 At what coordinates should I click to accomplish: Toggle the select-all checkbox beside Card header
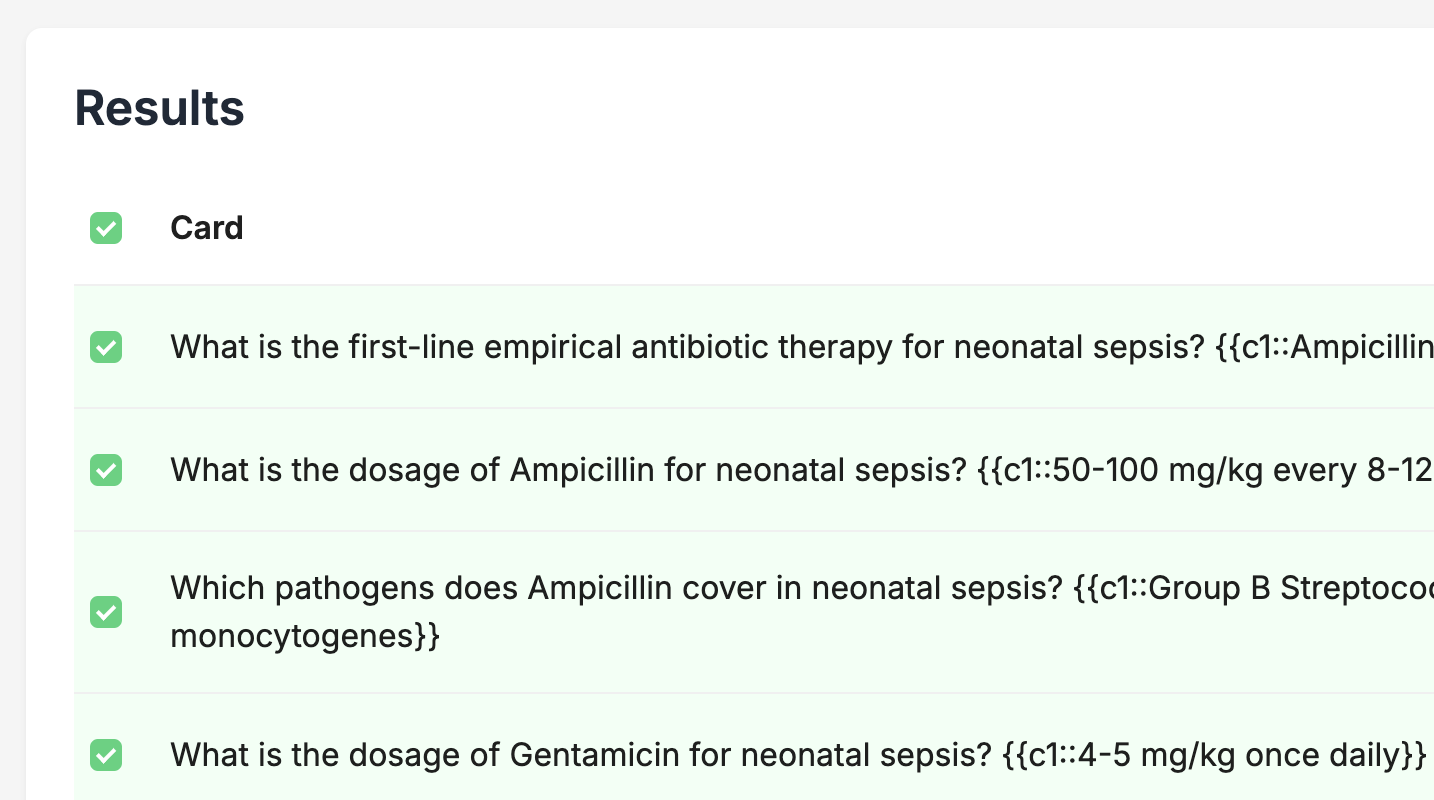point(106,228)
